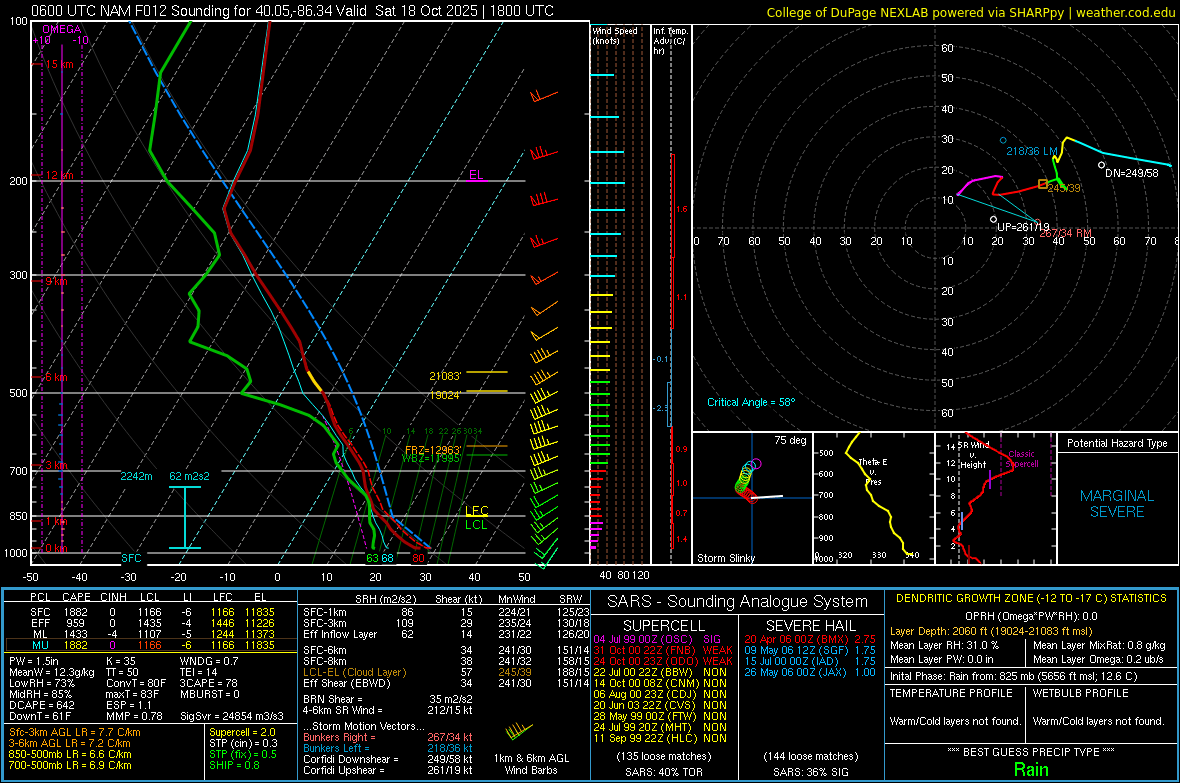
Task: Click the green LCL label on the skew-T
Action: click(x=476, y=525)
